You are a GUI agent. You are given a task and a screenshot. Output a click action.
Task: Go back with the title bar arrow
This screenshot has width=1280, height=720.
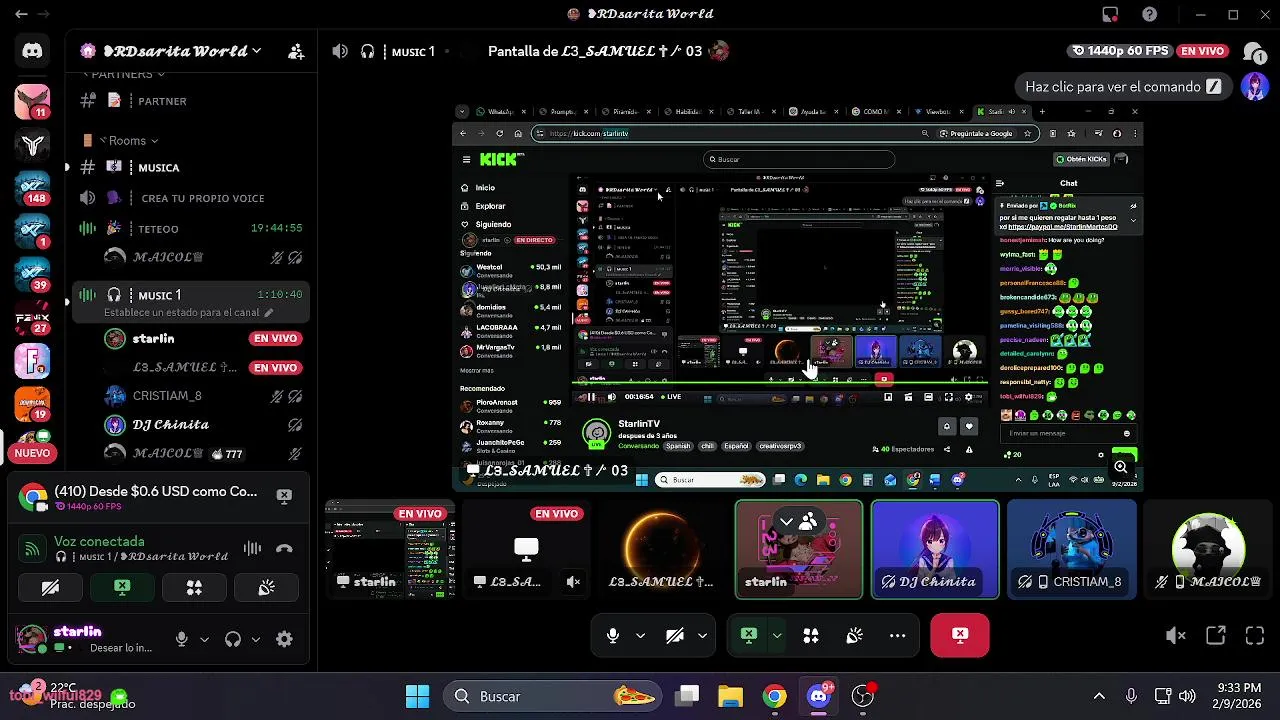coord(21,14)
